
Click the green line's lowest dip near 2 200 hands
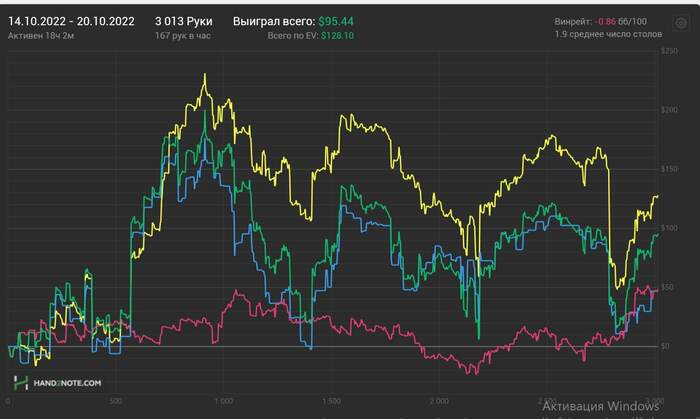[x=479, y=337]
